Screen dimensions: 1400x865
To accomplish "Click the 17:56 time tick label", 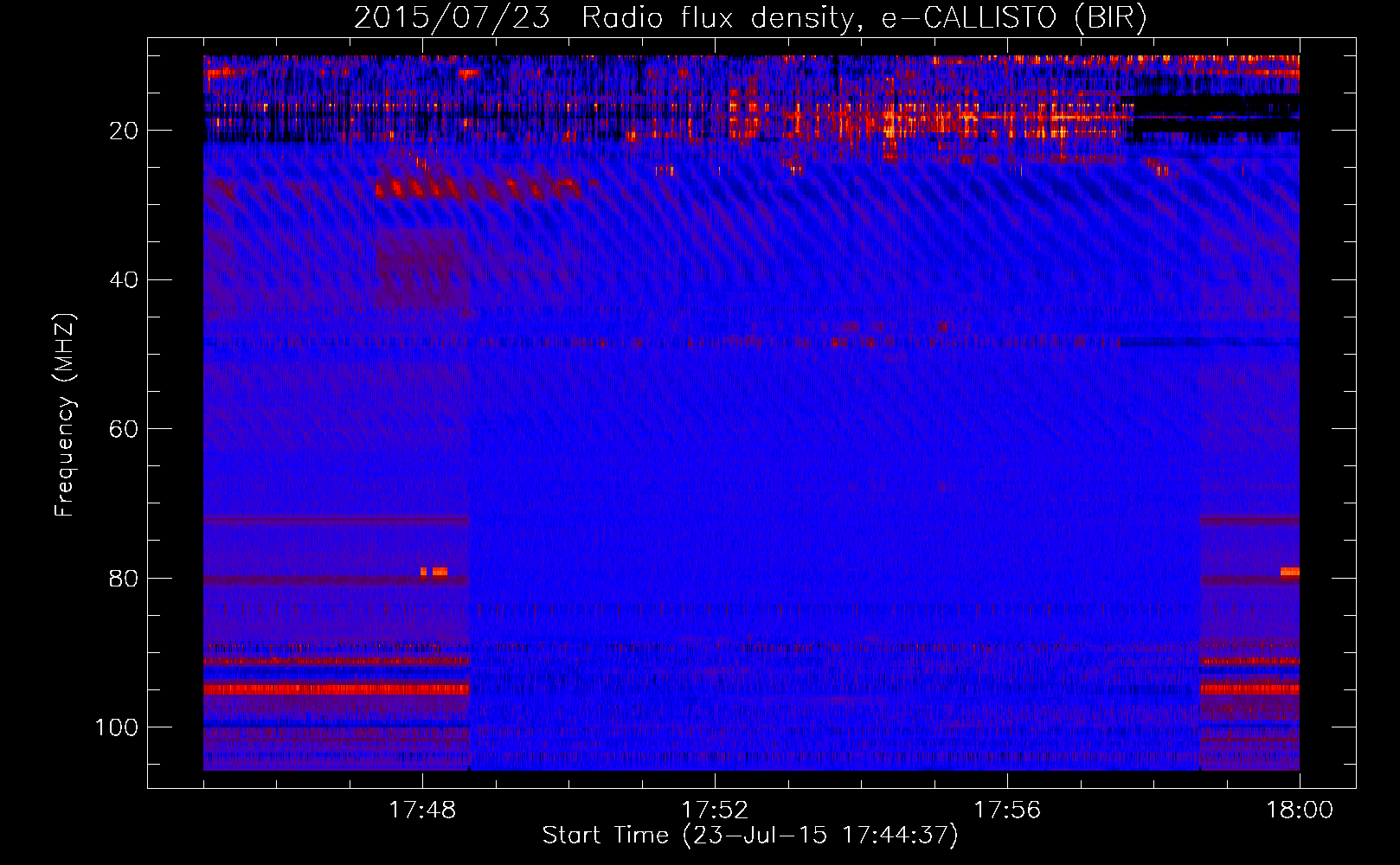I will (1007, 811).
